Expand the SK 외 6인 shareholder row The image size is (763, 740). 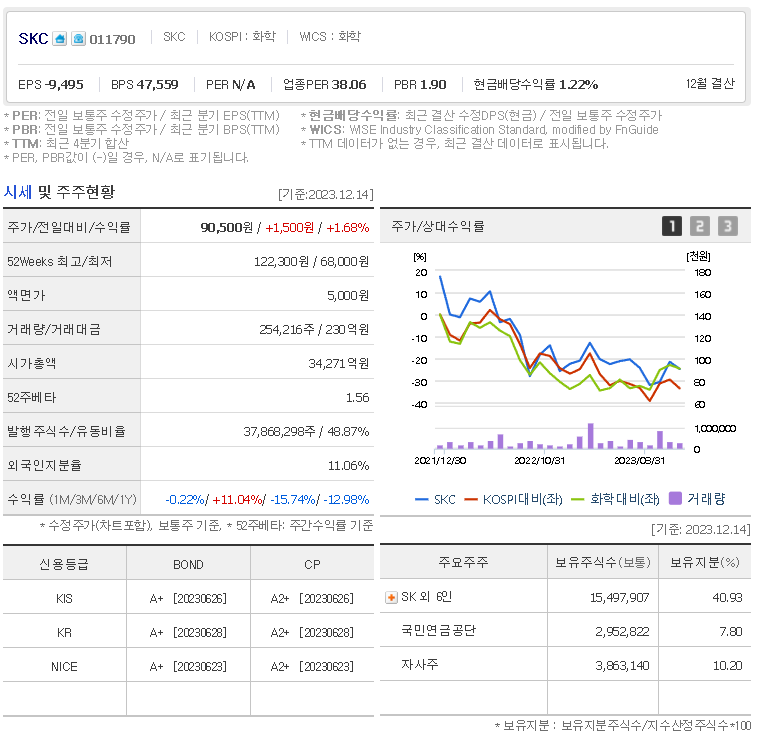[391, 597]
